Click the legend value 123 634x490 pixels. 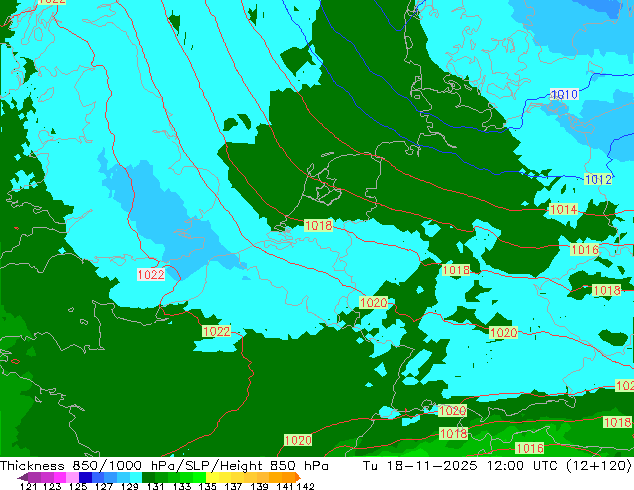[x=52, y=486]
